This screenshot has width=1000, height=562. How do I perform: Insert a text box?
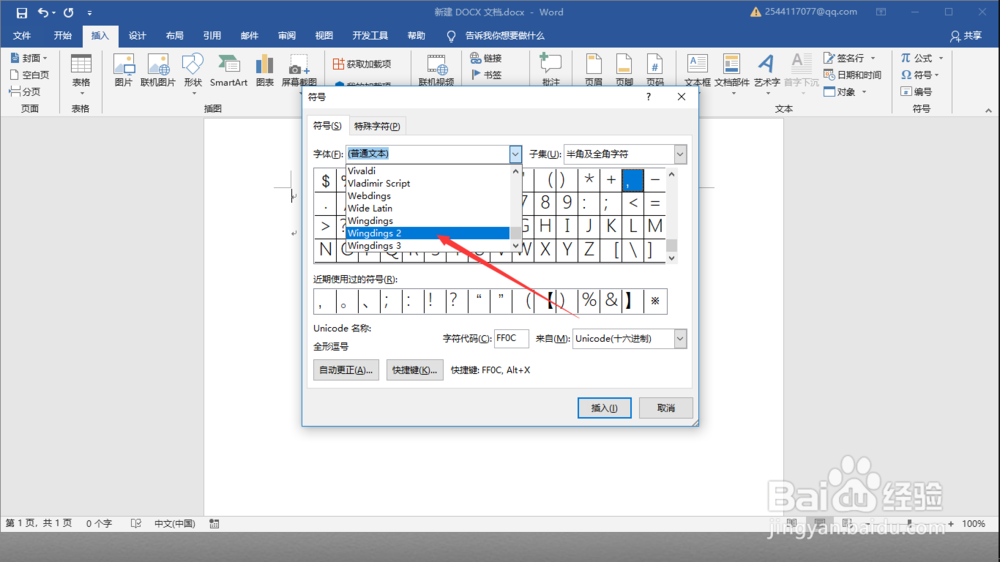coord(697,70)
